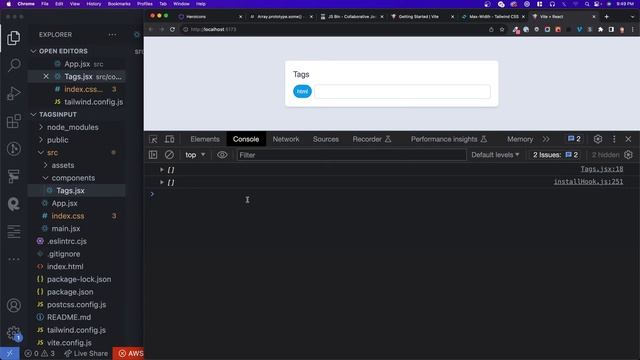Viewport: 640px width, 360px height.
Task: Click the localhost address bar
Action: pyautogui.click(x=335, y=29)
